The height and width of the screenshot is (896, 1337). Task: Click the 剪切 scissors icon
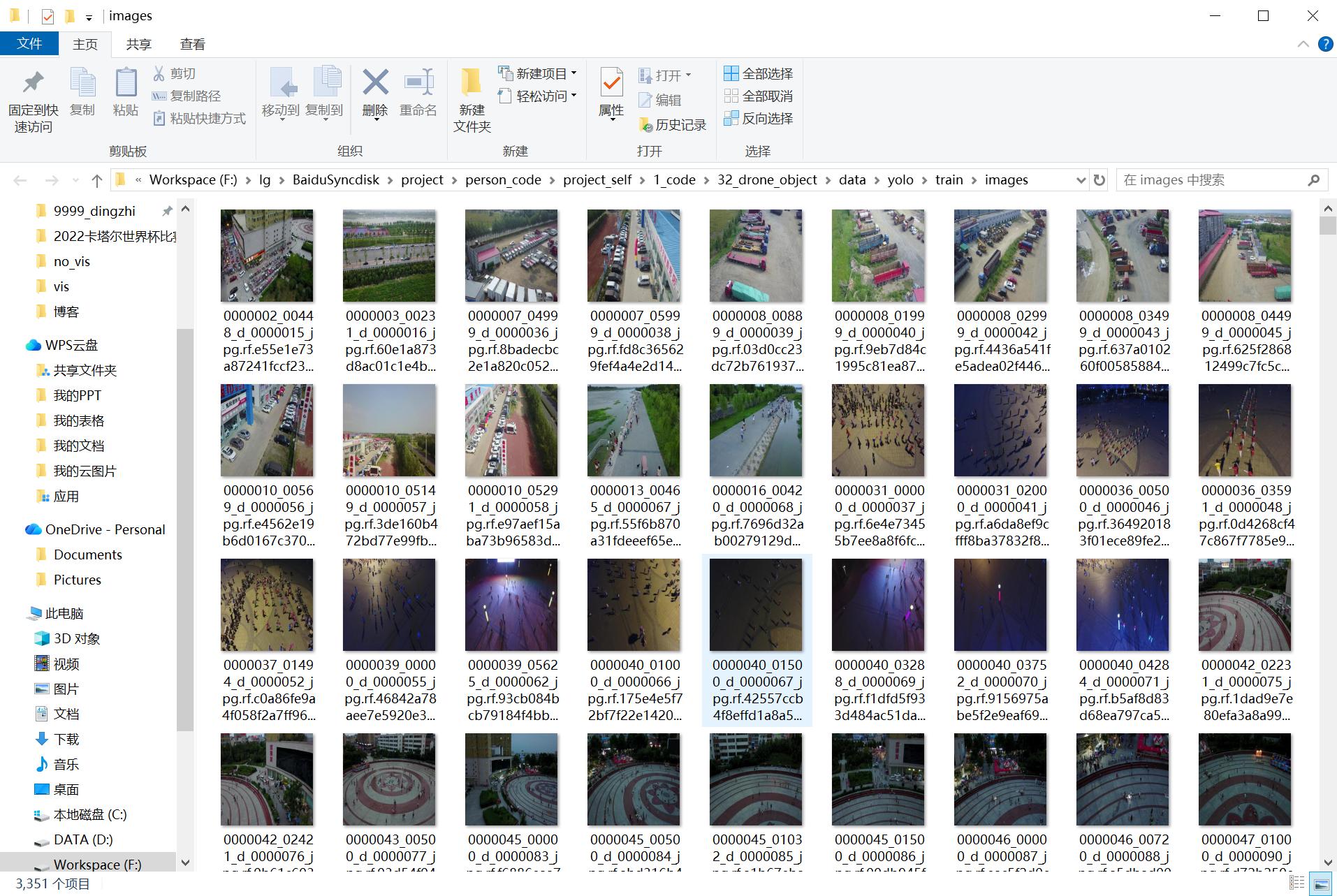point(159,73)
